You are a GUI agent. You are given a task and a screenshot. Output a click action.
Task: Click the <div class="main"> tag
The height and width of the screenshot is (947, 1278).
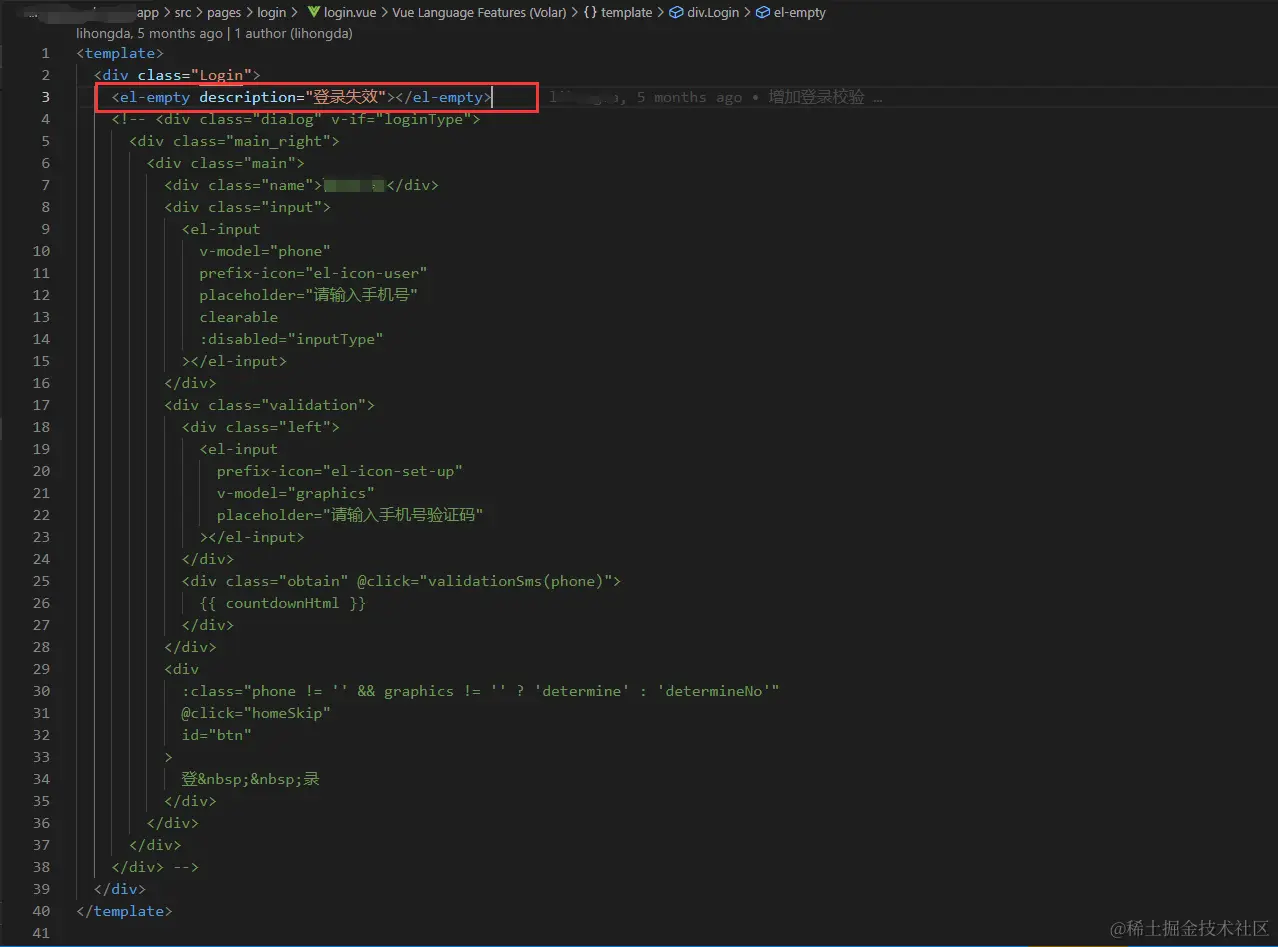click(225, 163)
